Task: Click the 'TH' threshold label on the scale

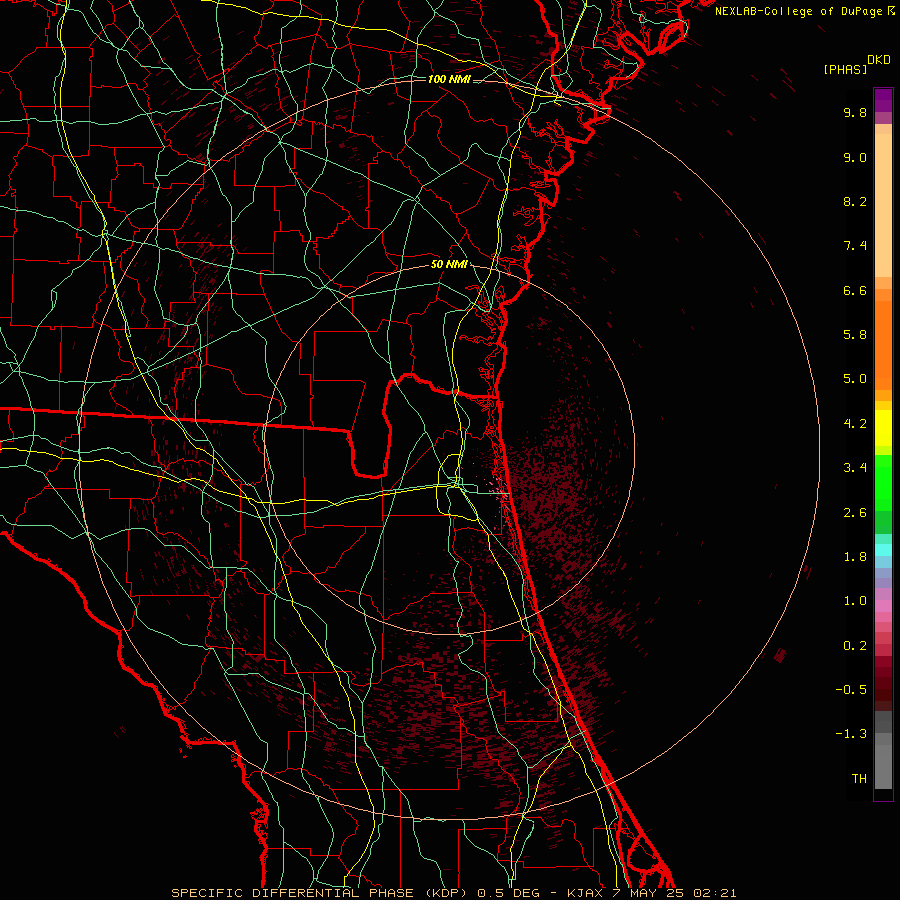Action: pos(859,779)
